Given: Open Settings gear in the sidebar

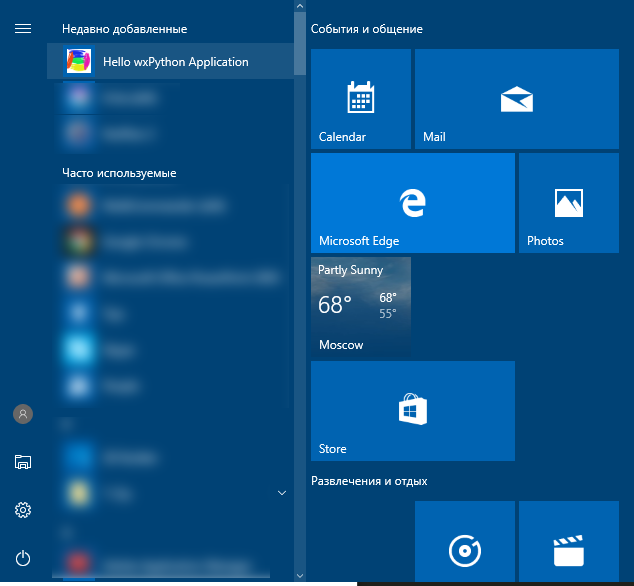Looking at the screenshot, I should coord(23,510).
